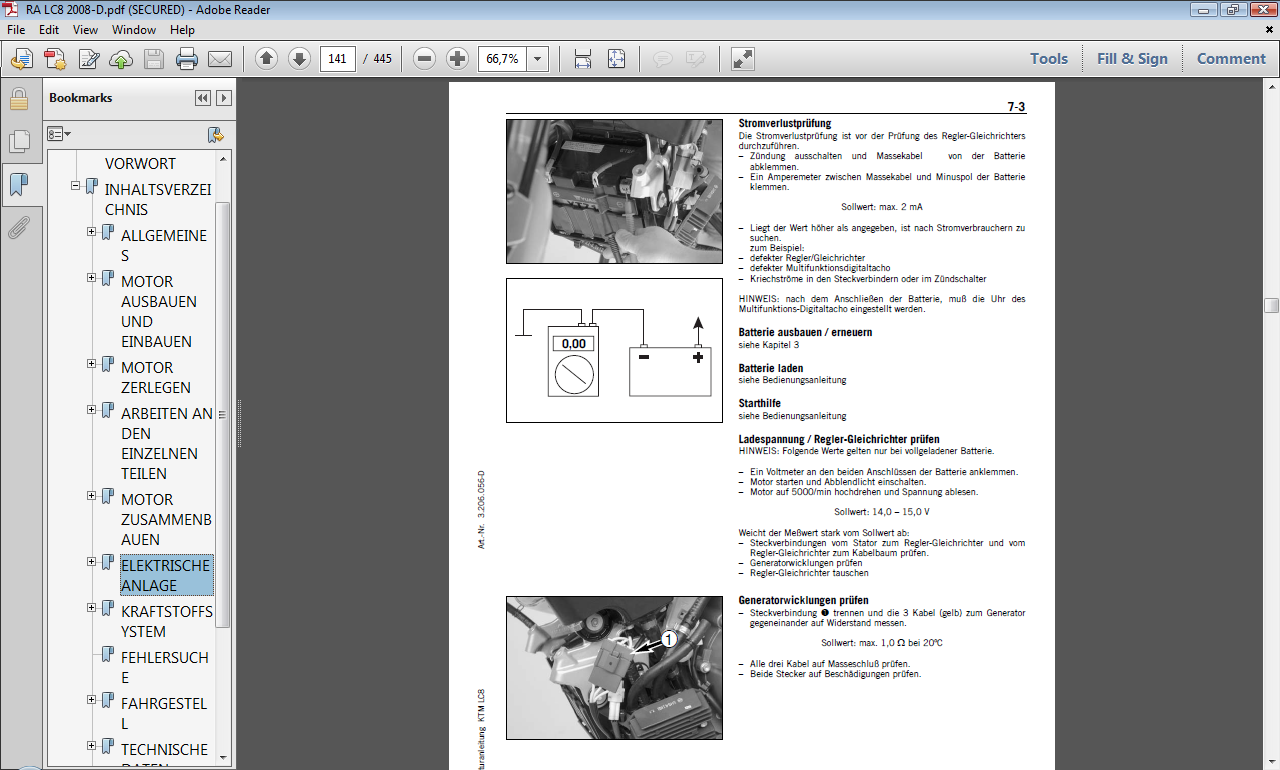Open the zoom percentage dropdown arrow
This screenshot has height=770, width=1280.
[538, 59]
